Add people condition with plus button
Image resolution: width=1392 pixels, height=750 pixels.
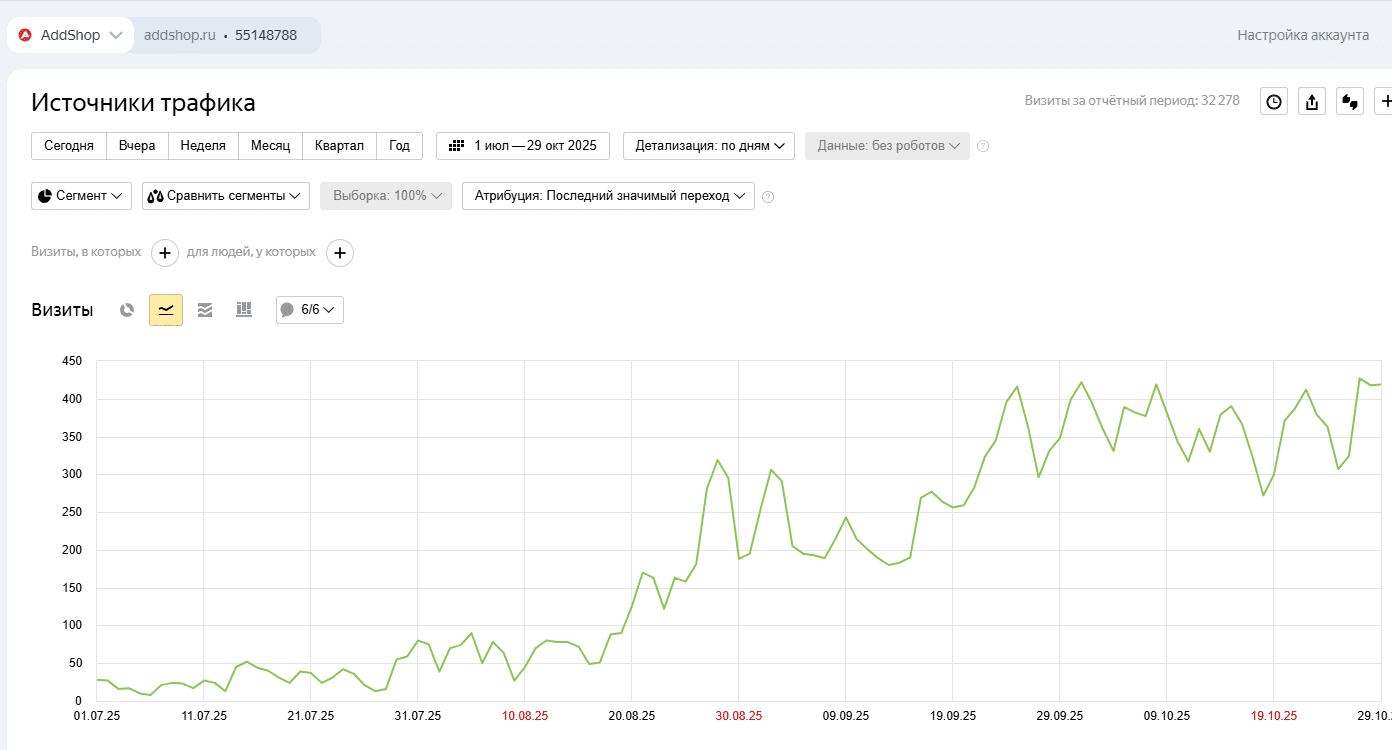click(340, 253)
